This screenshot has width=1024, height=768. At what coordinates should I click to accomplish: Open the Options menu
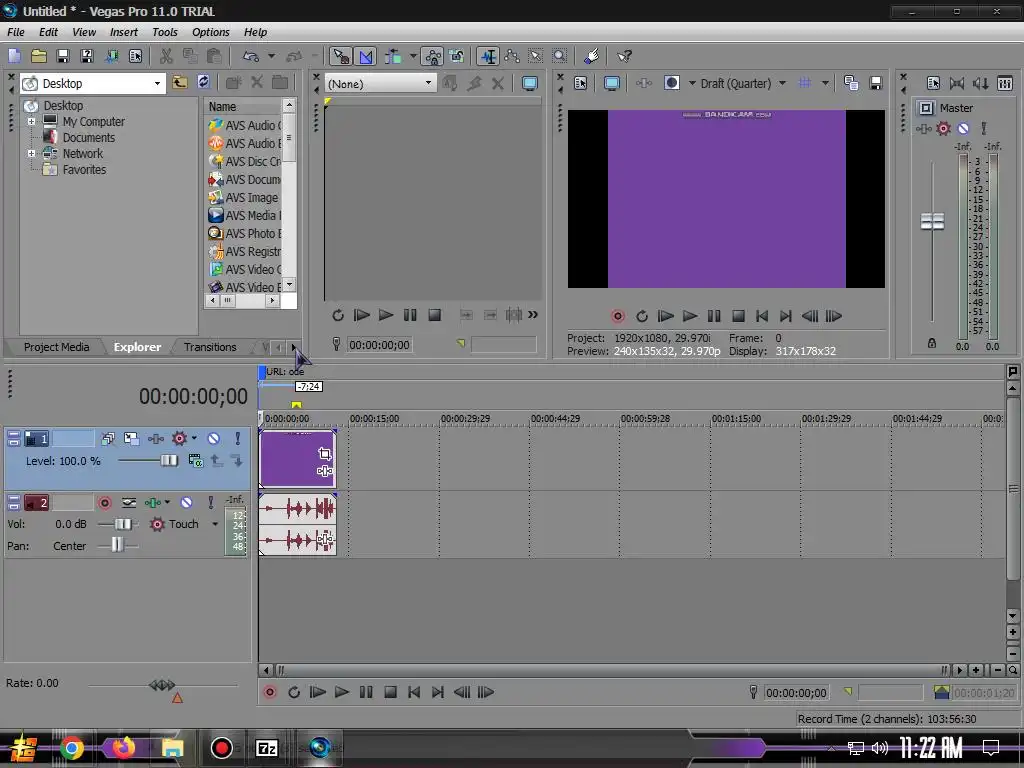click(x=210, y=32)
